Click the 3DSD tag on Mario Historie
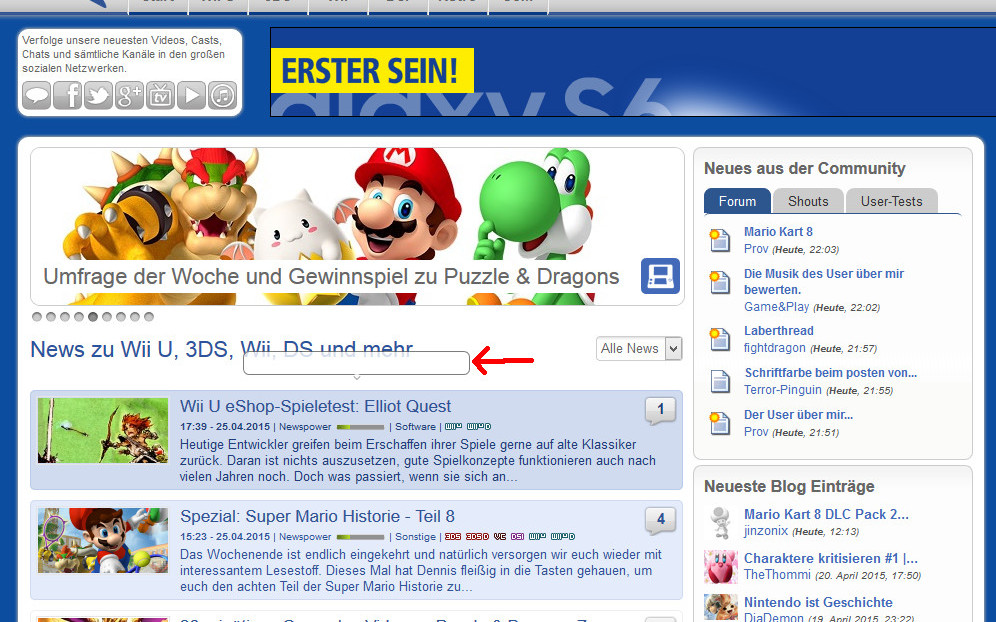 (477, 537)
